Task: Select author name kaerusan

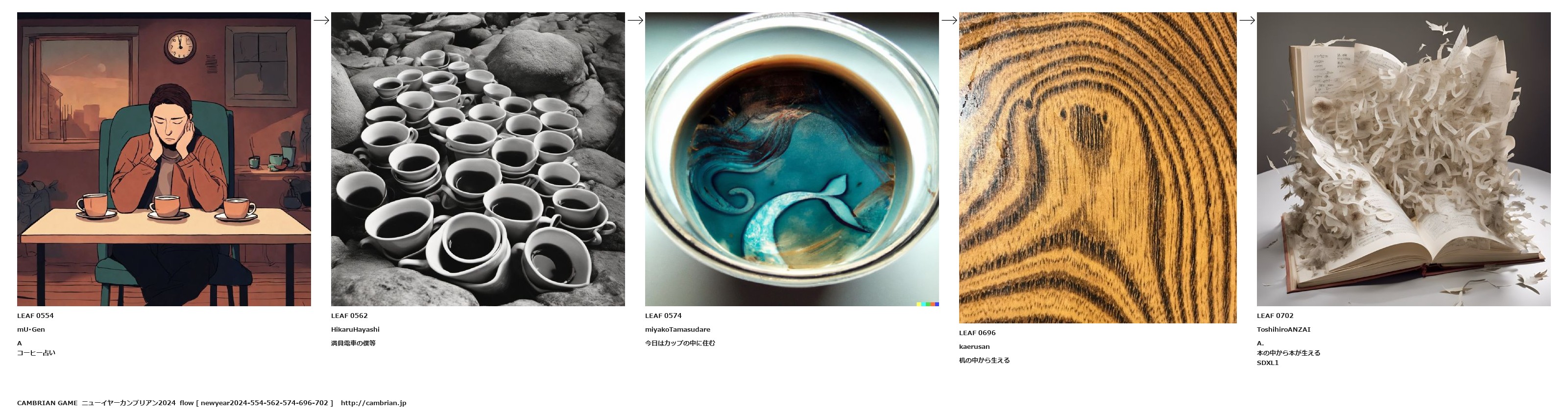Action: [x=974, y=347]
